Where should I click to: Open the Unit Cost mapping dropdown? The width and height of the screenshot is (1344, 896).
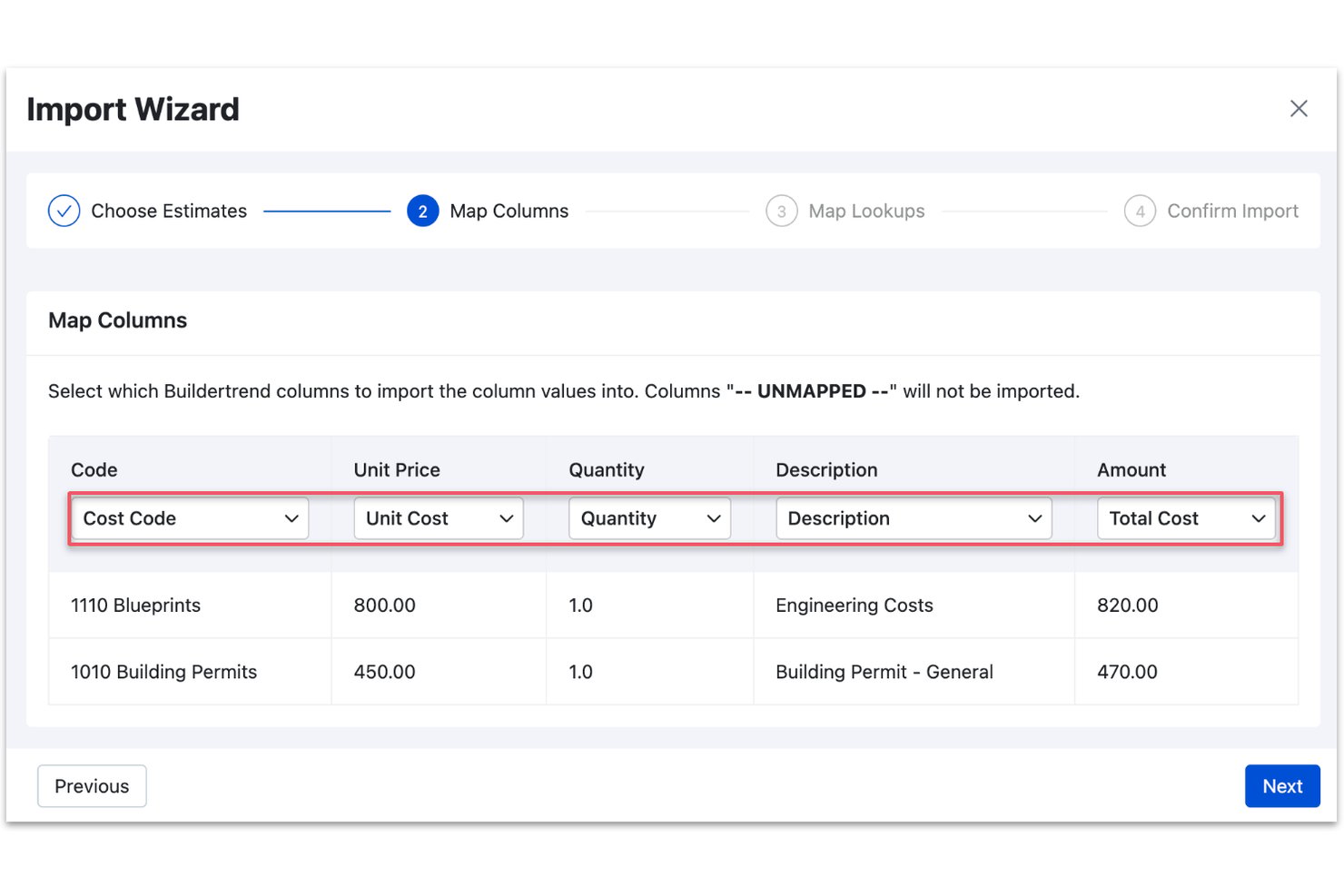point(439,518)
